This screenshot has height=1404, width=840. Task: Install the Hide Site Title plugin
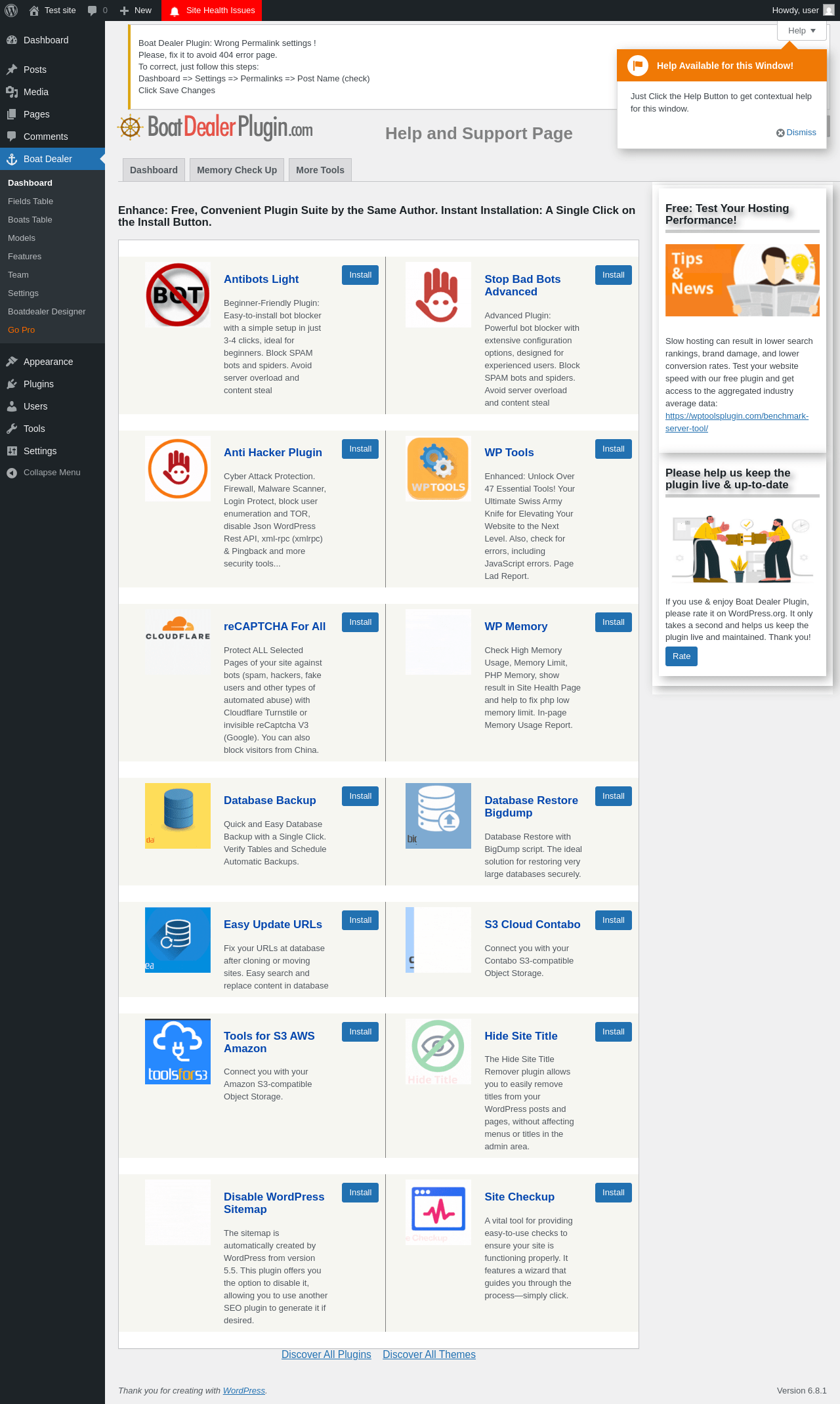point(614,1032)
